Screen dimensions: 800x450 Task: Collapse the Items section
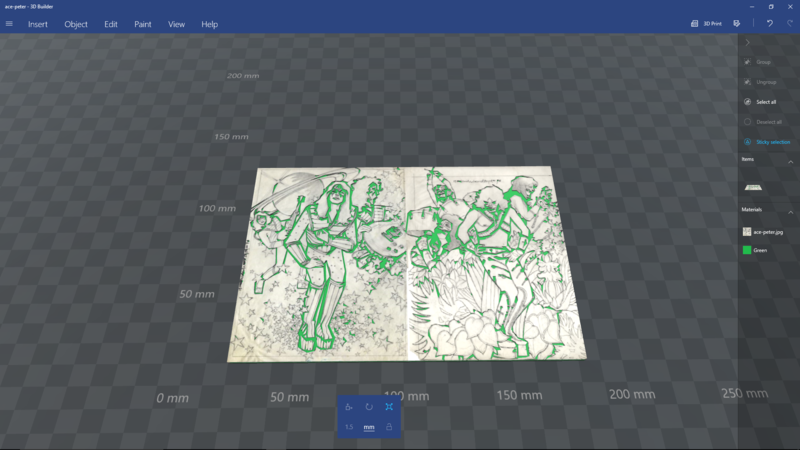click(x=790, y=162)
